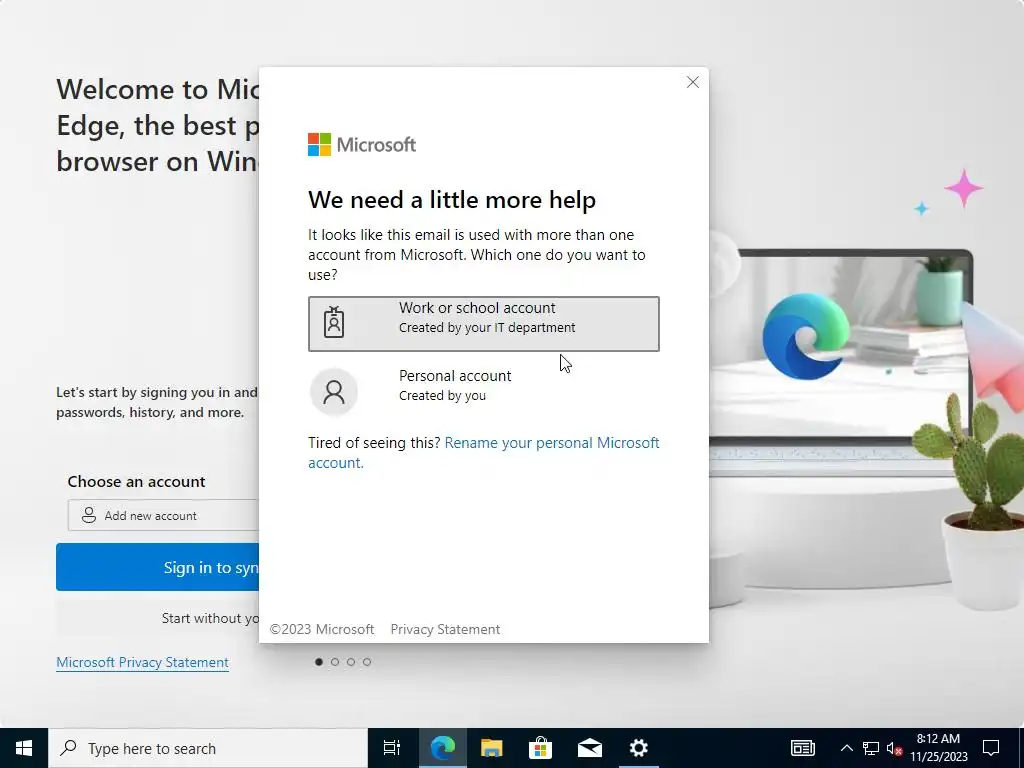The height and width of the screenshot is (768, 1024).
Task: Open Microsoft Store from taskbar
Action: coord(540,748)
